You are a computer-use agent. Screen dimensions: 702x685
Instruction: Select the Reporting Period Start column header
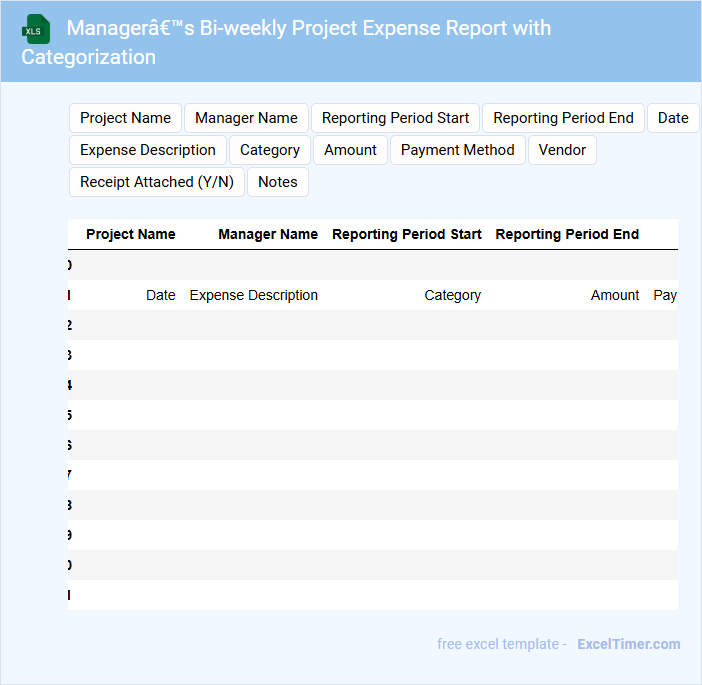click(407, 234)
